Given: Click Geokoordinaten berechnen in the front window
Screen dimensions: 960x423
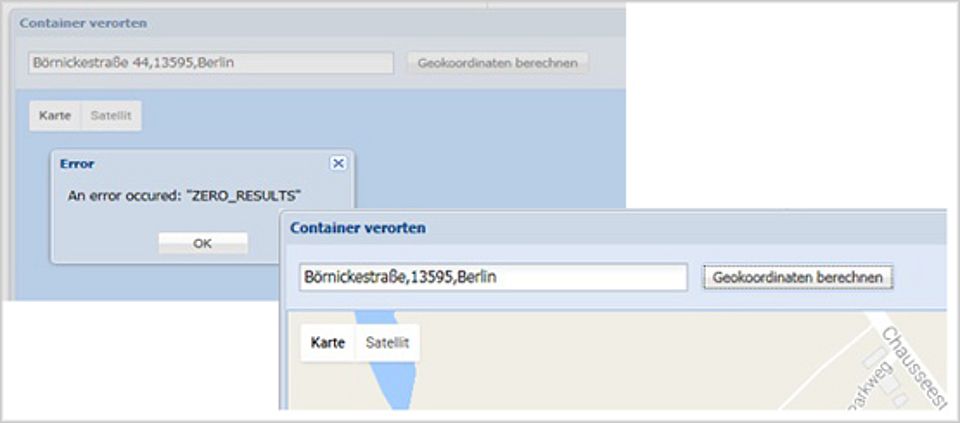Looking at the screenshot, I should [x=797, y=277].
